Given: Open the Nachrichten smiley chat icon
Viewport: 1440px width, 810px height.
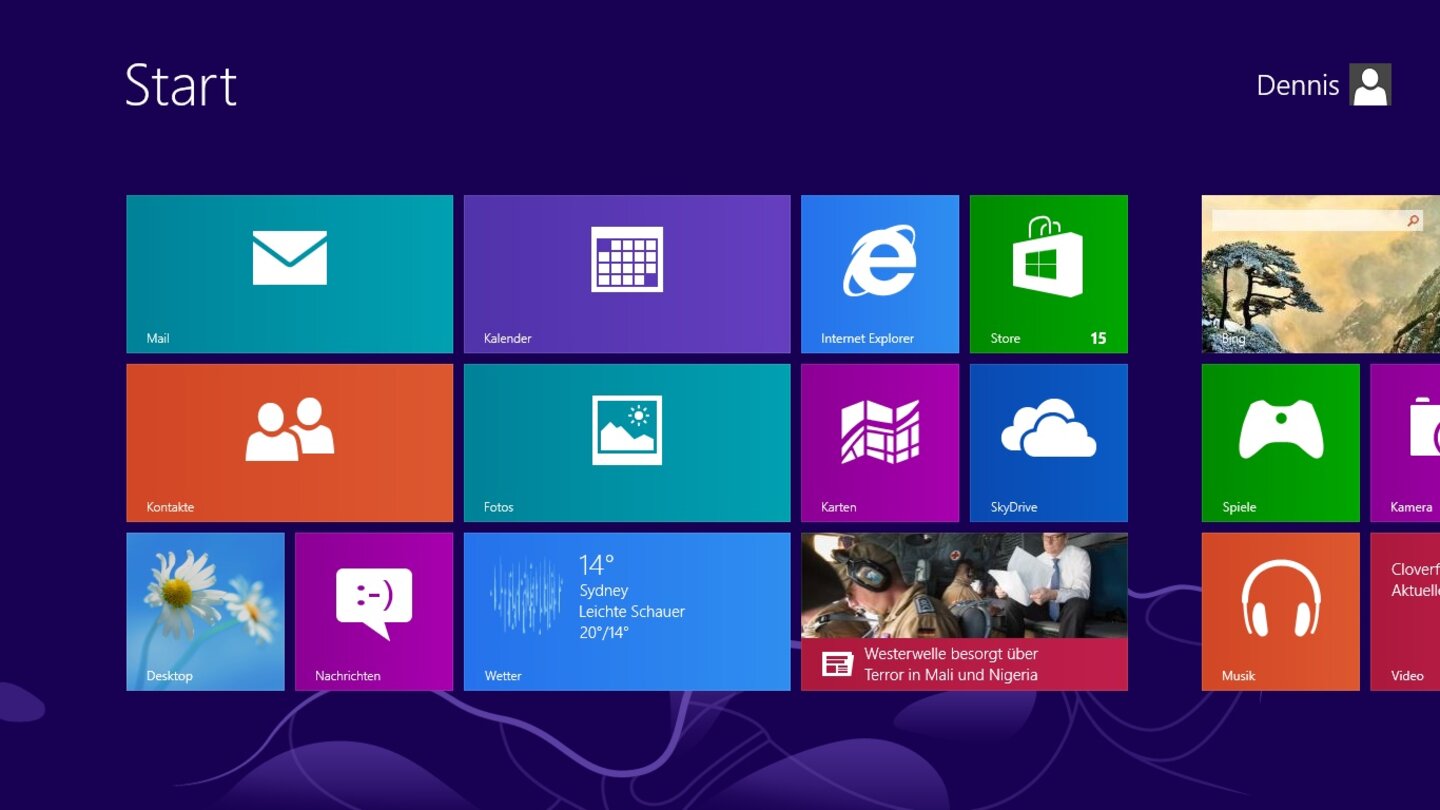Looking at the screenshot, I should pyautogui.click(x=374, y=603).
